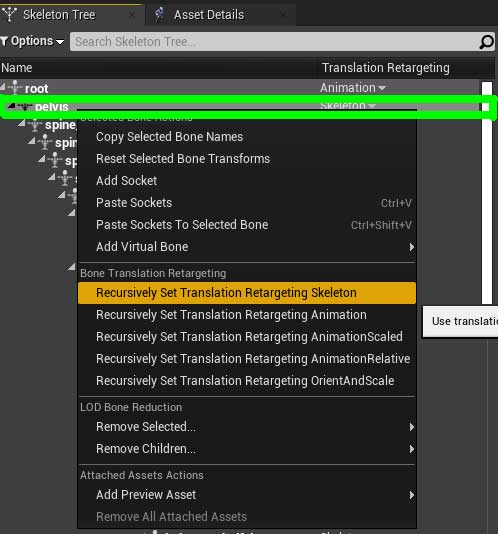Click the spine bone icon below pelvis
The image size is (498, 534).
click(x=34, y=125)
